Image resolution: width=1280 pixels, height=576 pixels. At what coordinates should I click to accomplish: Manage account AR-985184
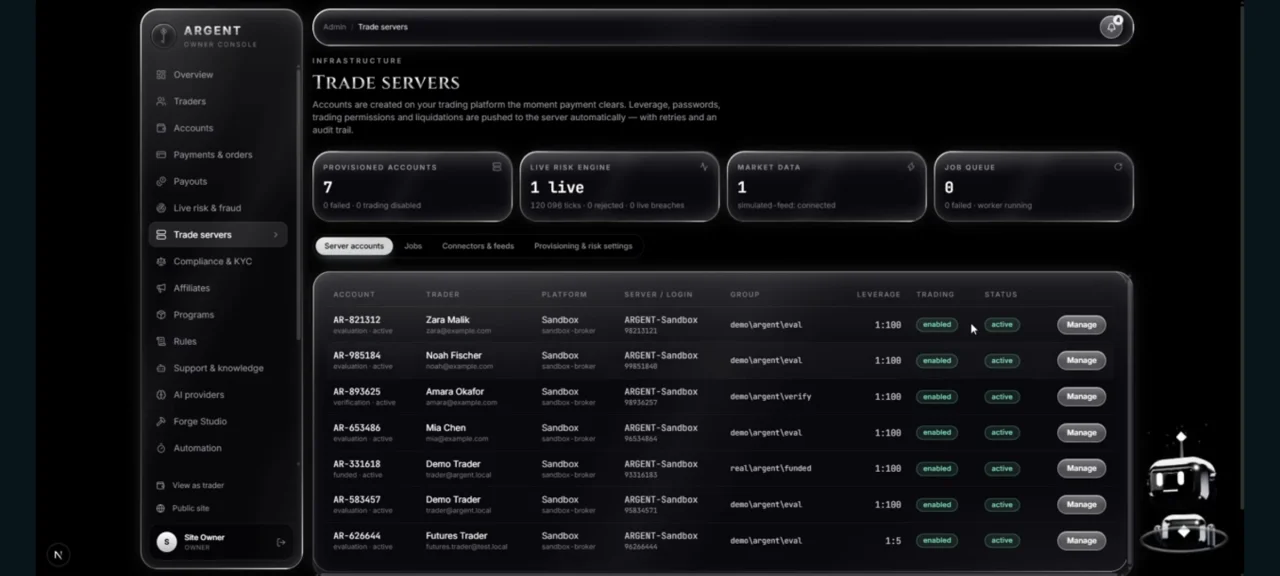(x=1081, y=360)
